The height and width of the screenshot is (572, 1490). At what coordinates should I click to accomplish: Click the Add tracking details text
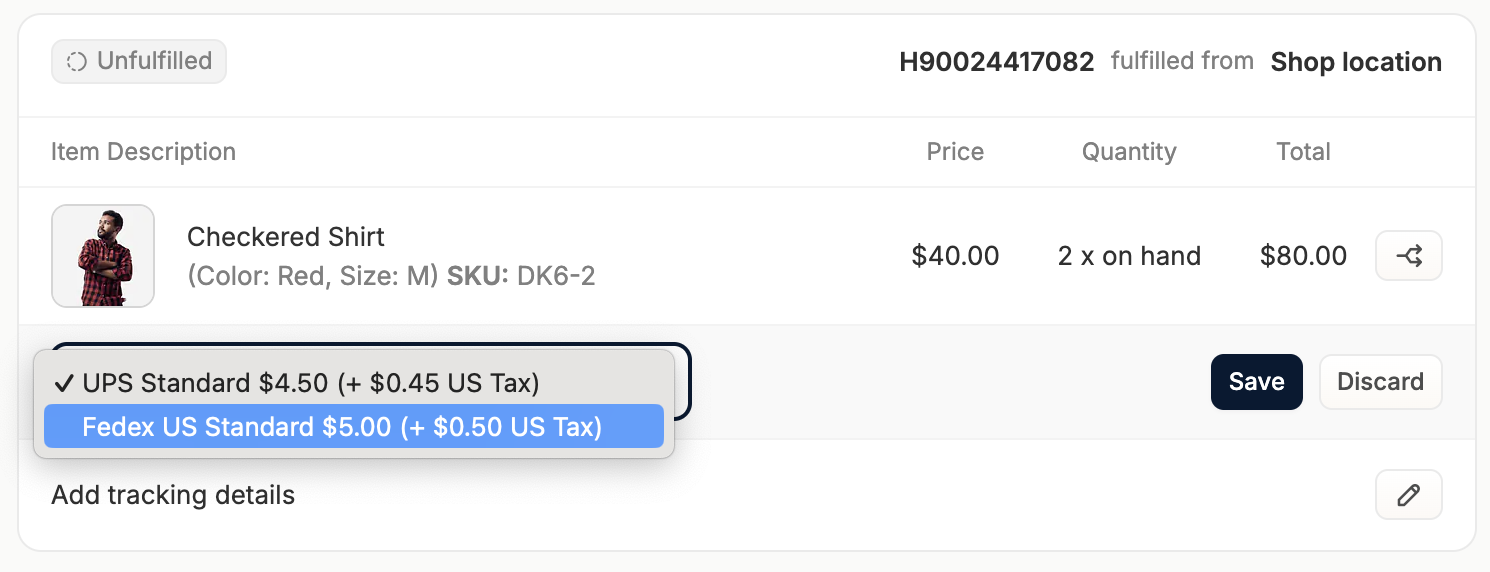point(173,495)
